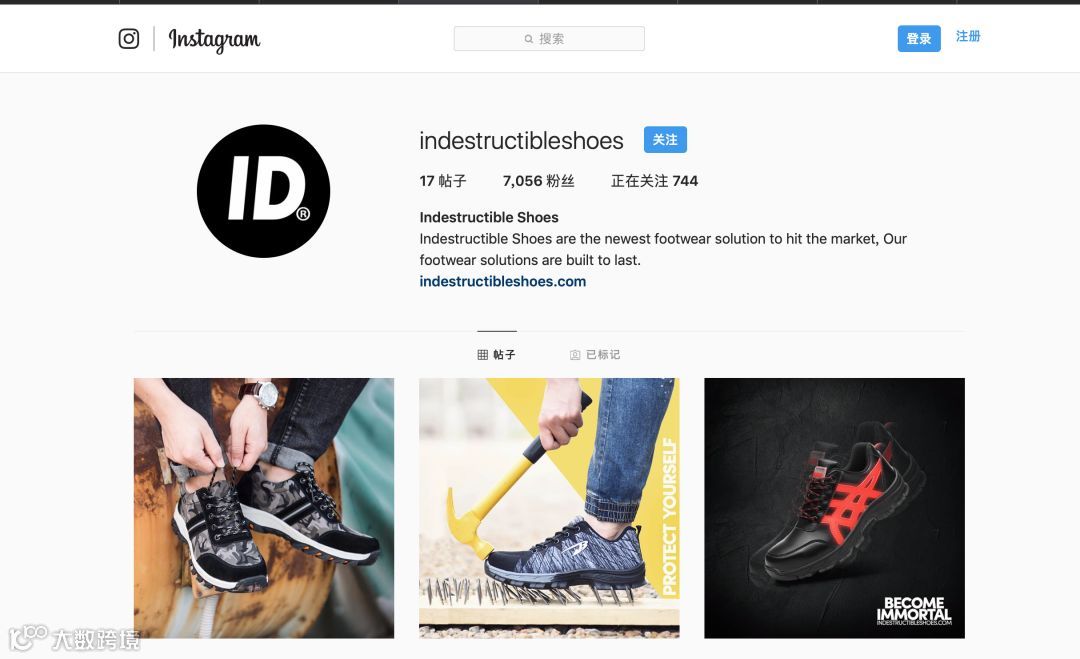Focus the 搜索 search field
Viewport: 1080px width, 659px height.
click(x=549, y=39)
